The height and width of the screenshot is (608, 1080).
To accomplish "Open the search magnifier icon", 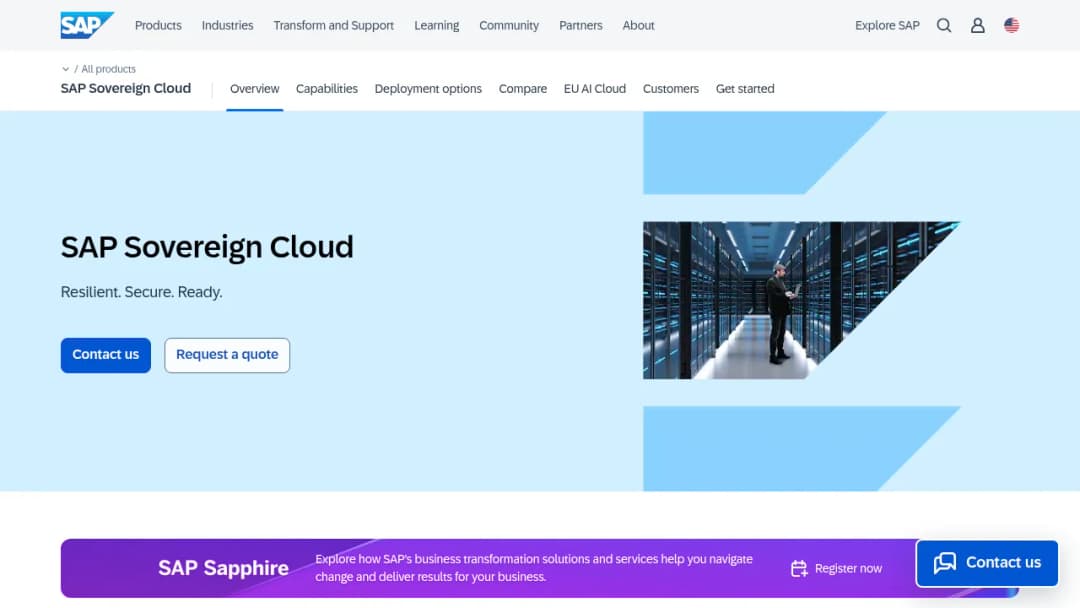I will 944,25.
